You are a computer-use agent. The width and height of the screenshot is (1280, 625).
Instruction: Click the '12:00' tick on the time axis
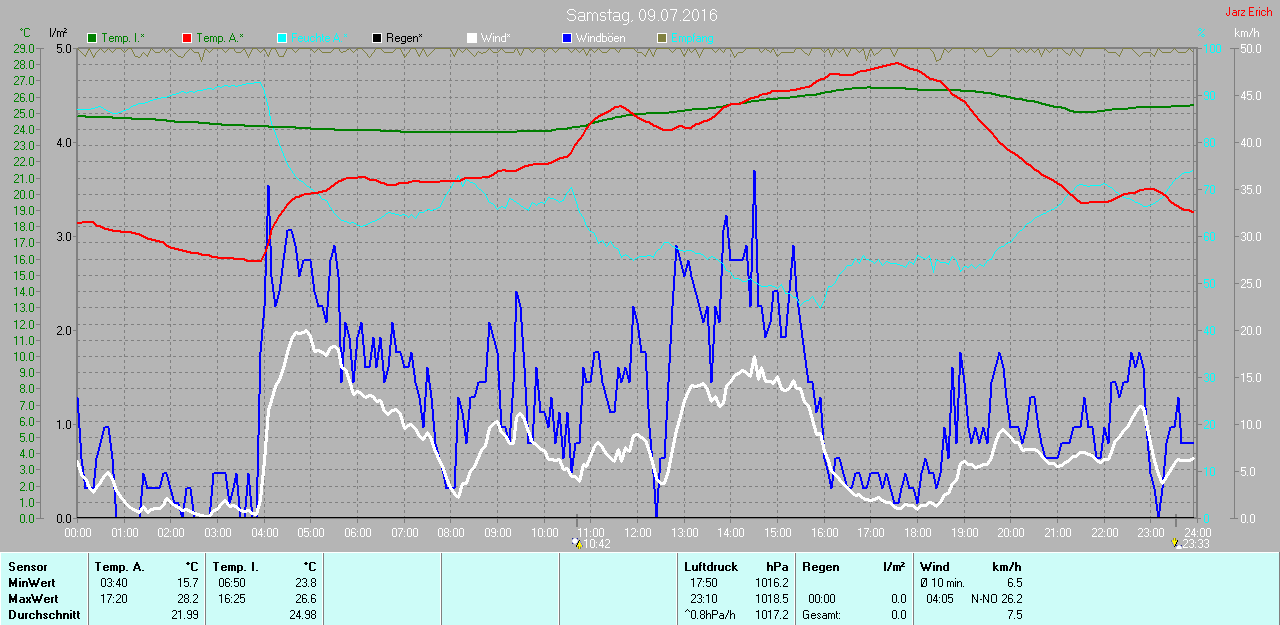tap(637, 532)
